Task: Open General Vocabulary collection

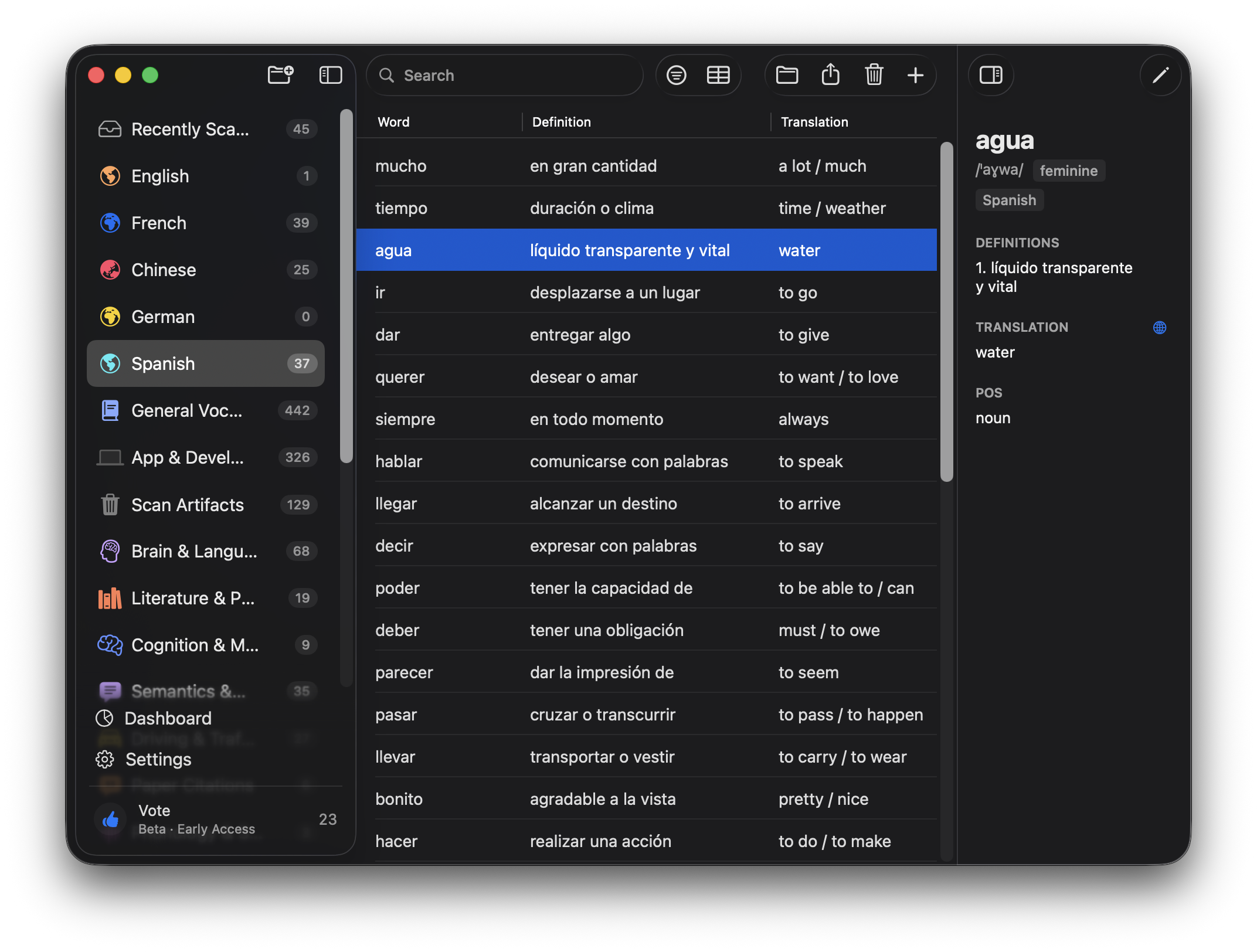Action: (x=206, y=410)
